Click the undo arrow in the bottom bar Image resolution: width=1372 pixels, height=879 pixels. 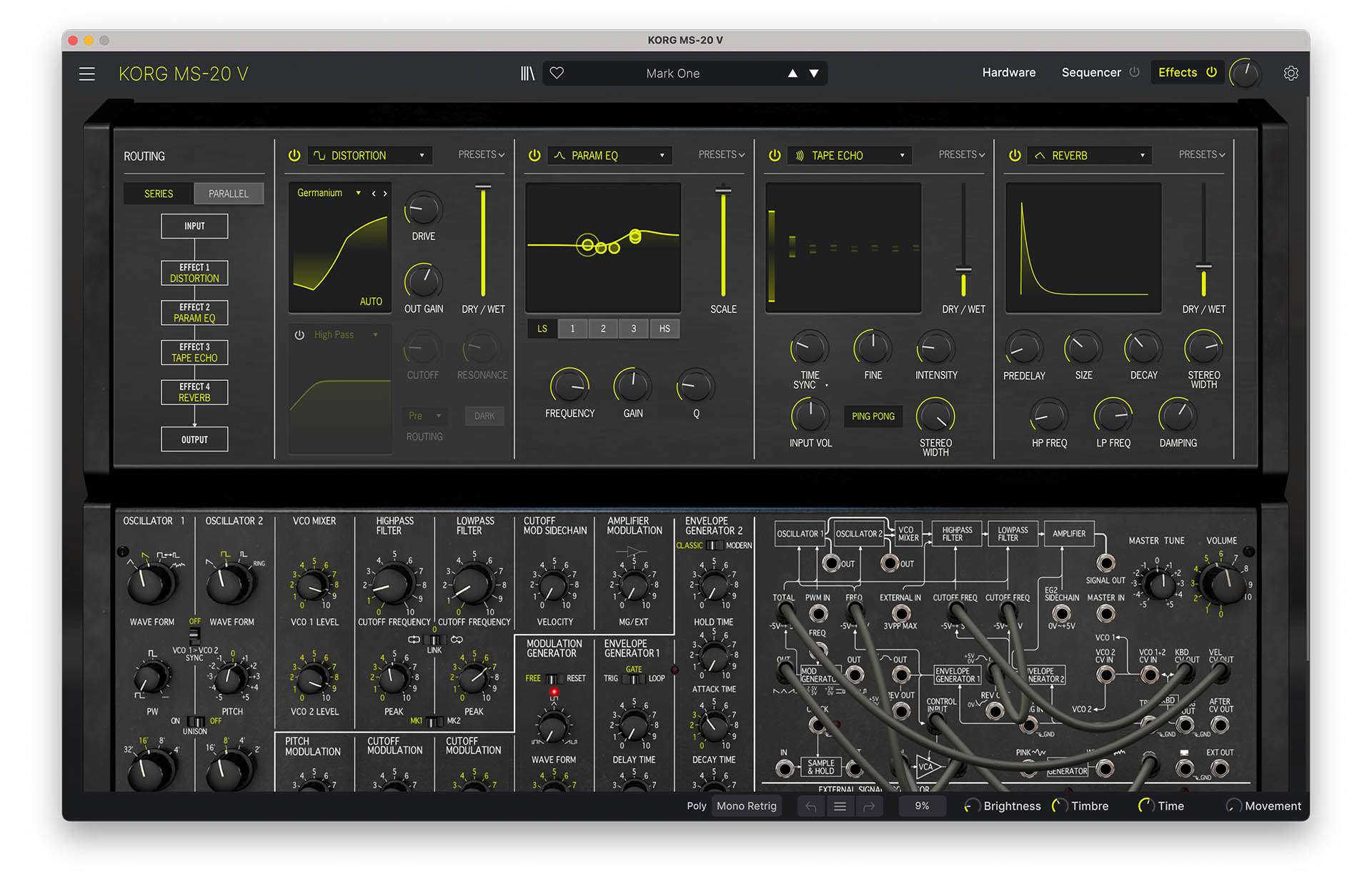tap(810, 805)
